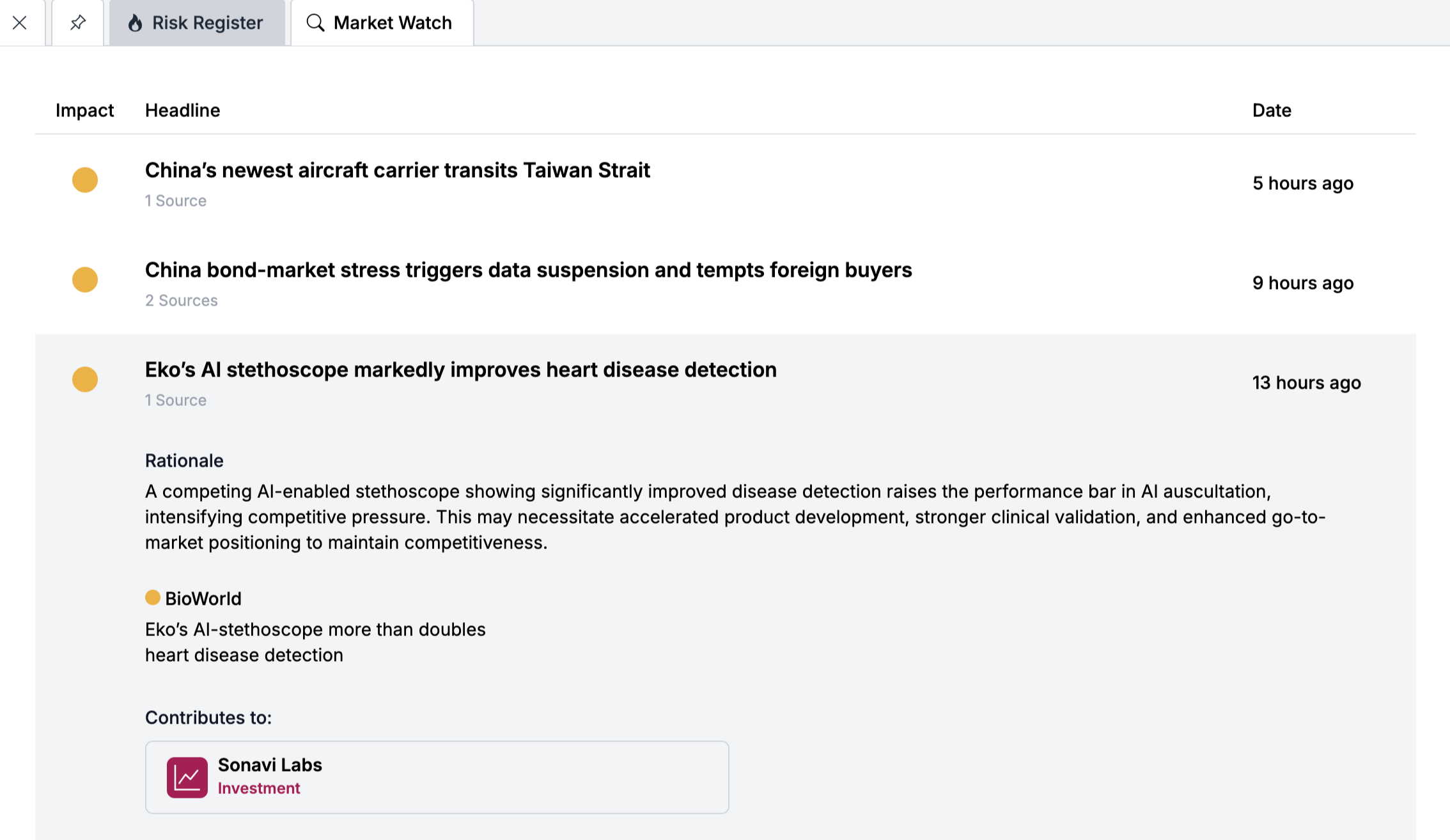Click the pin icon
This screenshot has height=840, width=1450.
coord(78,23)
